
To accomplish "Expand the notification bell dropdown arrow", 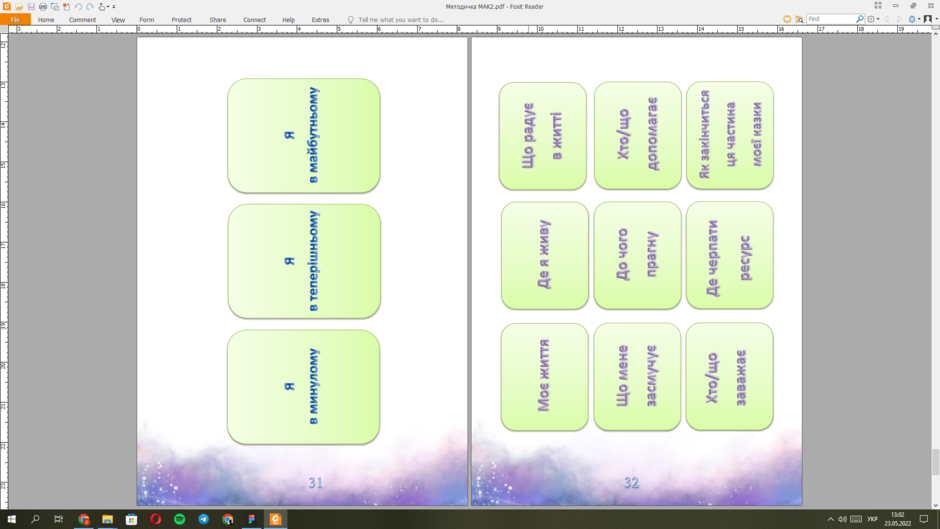I will pos(920,19).
